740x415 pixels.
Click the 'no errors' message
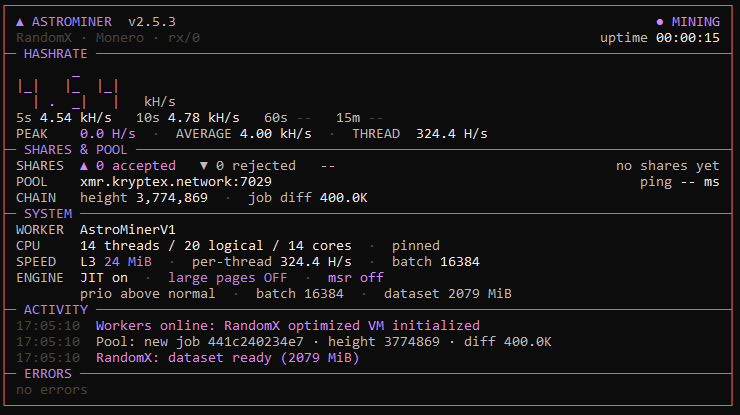point(52,390)
